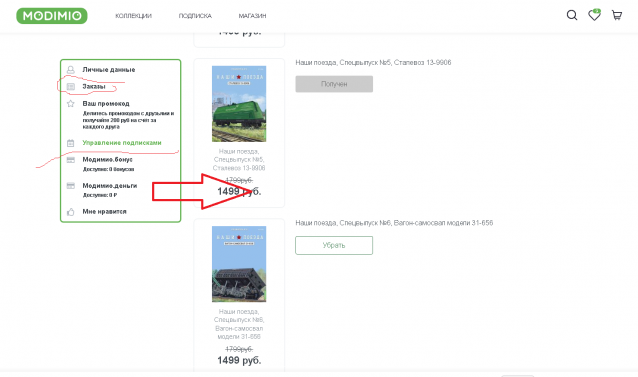Click the Мне нравится thumbs-up icon
638x377 pixels.
point(70,212)
